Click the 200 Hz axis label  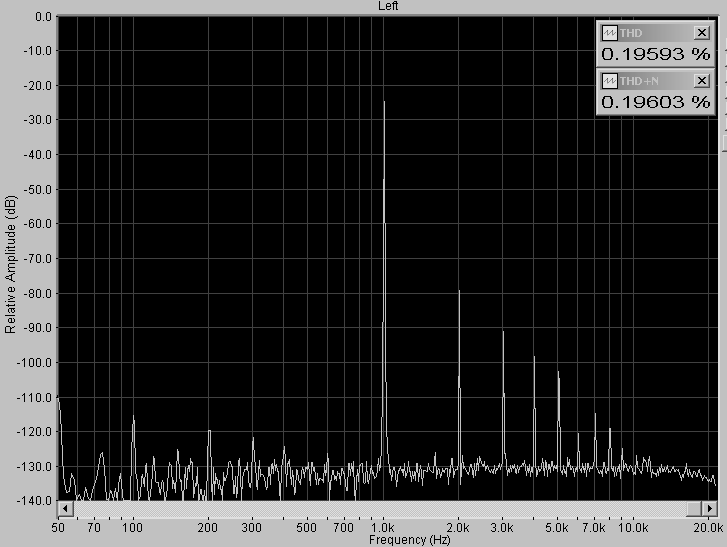tap(207, 528)
